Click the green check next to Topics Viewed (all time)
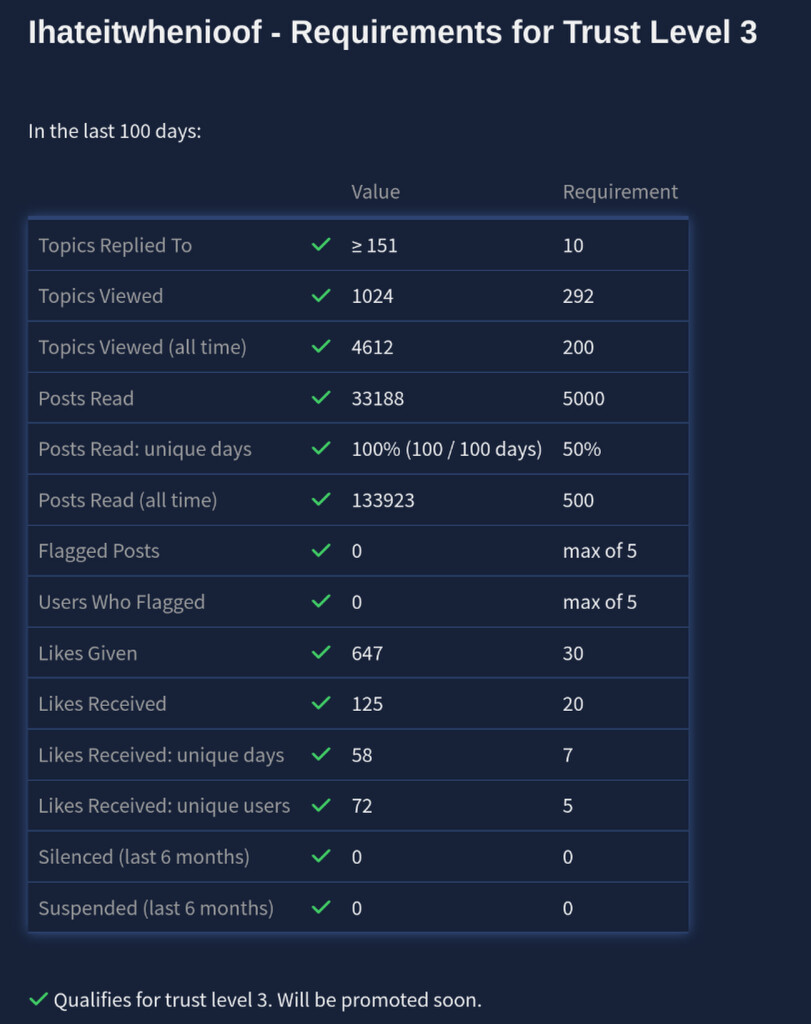The height and width of the screenshot is (1024, 811). (x=321, y=347)
